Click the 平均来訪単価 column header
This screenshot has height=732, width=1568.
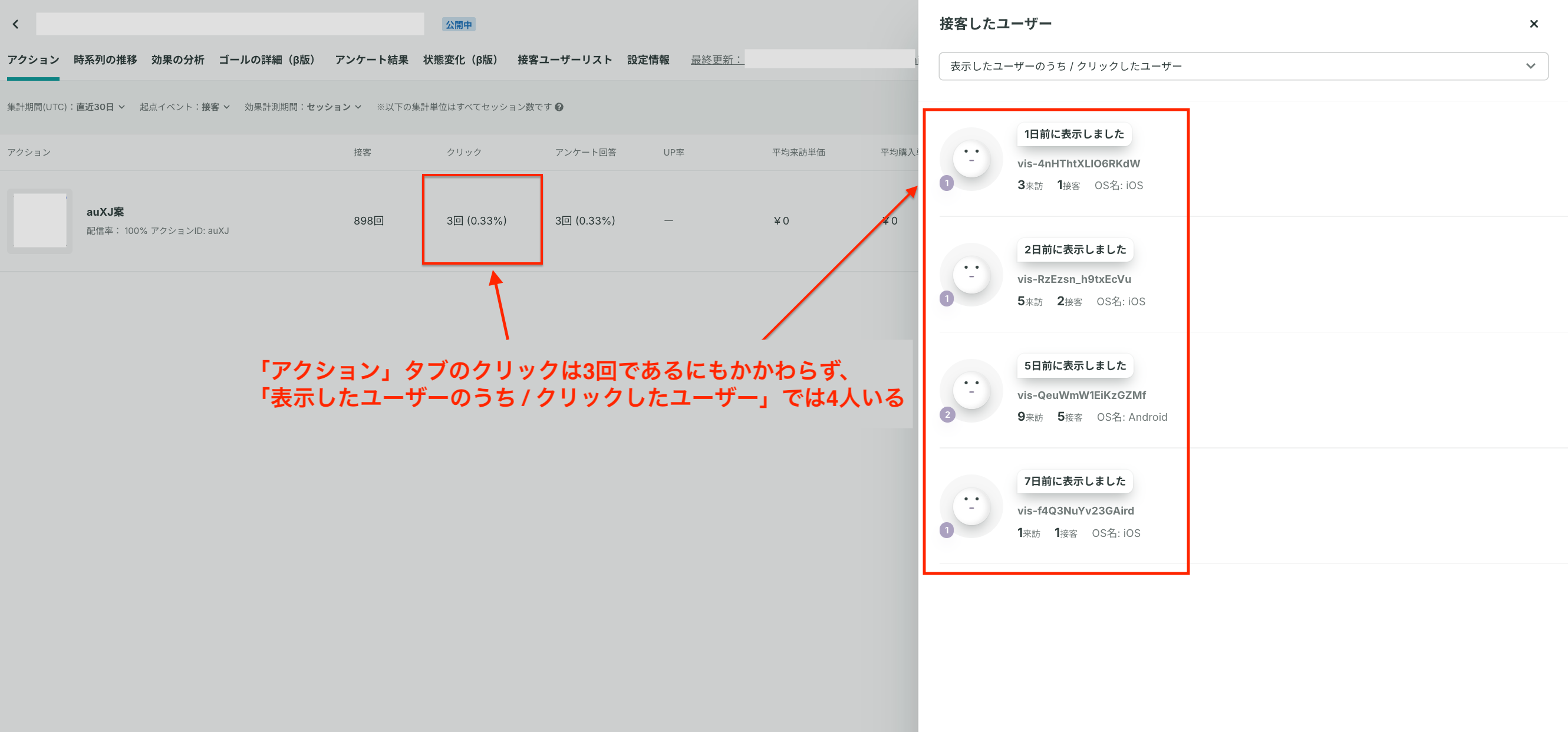click(x=798, y=152)
